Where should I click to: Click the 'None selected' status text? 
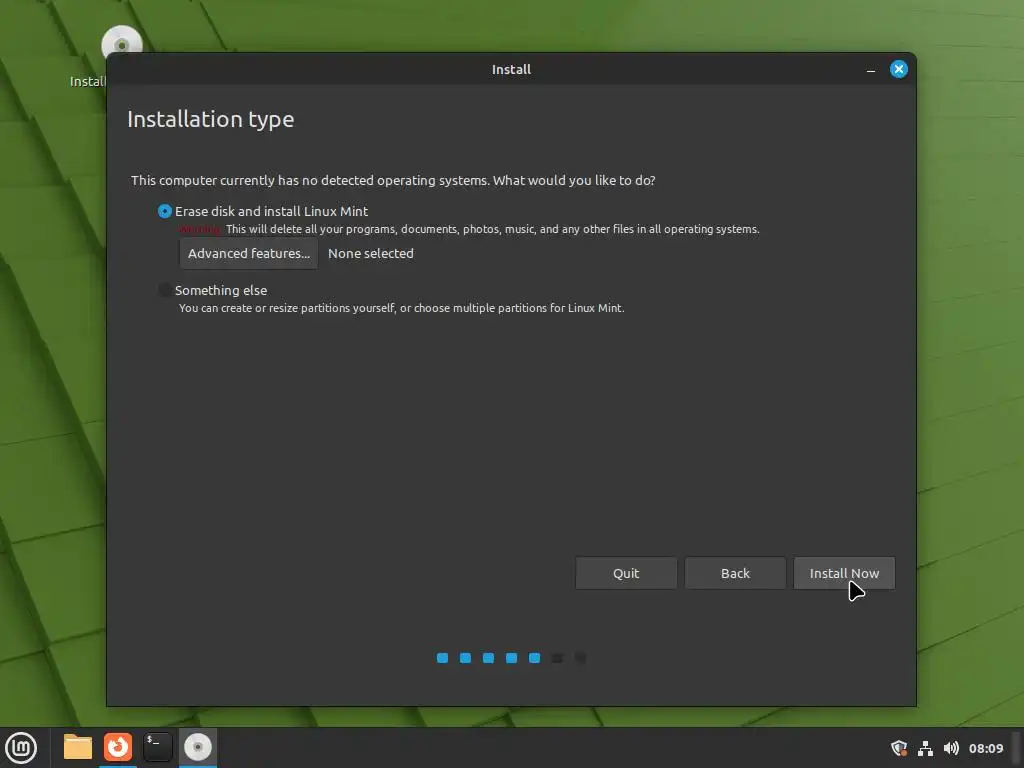(x=370, y=253)
